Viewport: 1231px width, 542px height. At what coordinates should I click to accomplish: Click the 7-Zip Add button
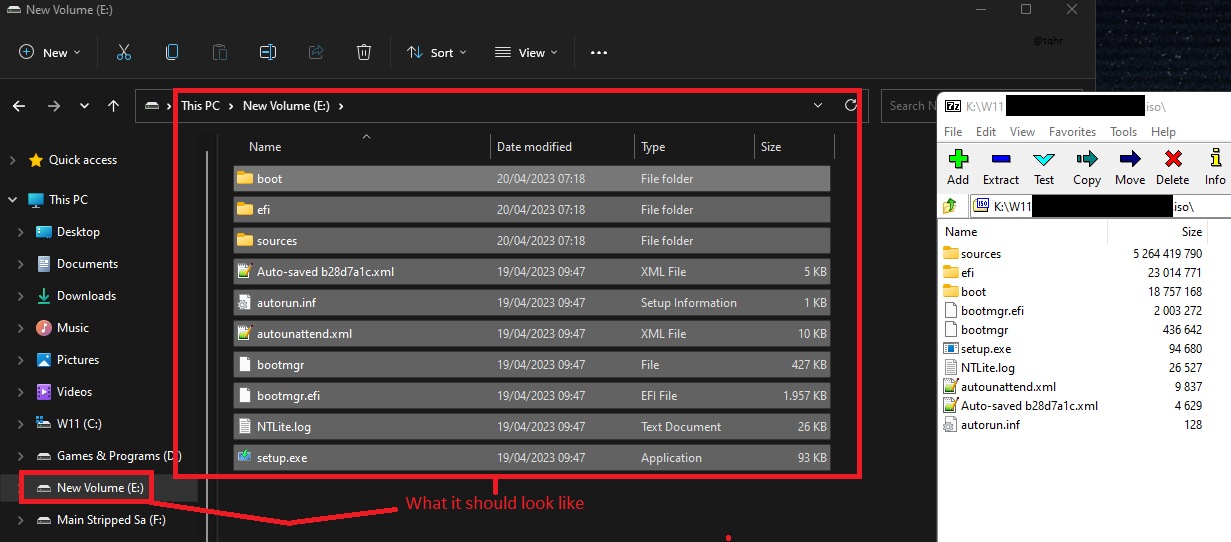click(958, 166)
